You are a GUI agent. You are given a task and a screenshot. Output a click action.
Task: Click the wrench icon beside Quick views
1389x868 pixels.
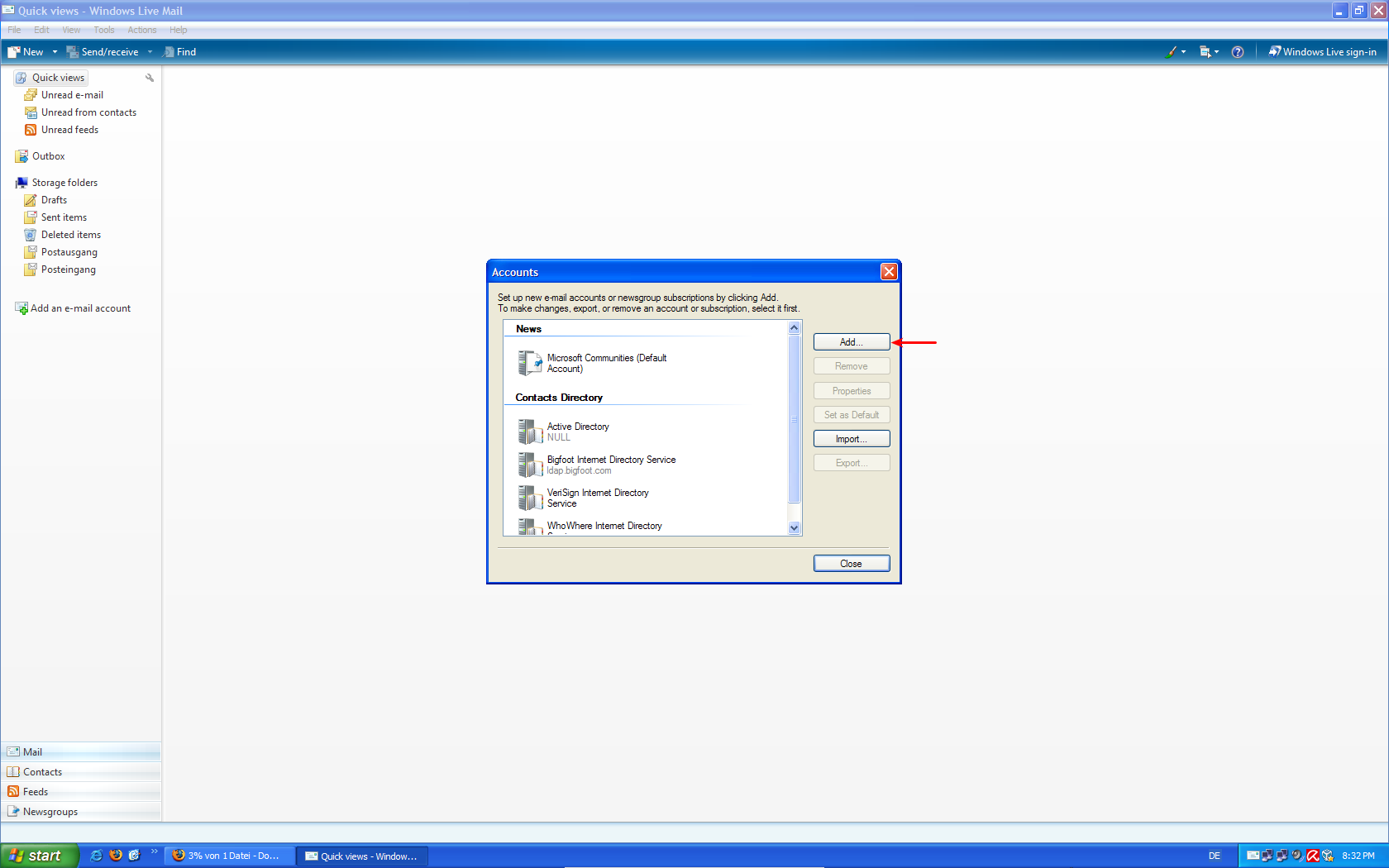[150, 78]
